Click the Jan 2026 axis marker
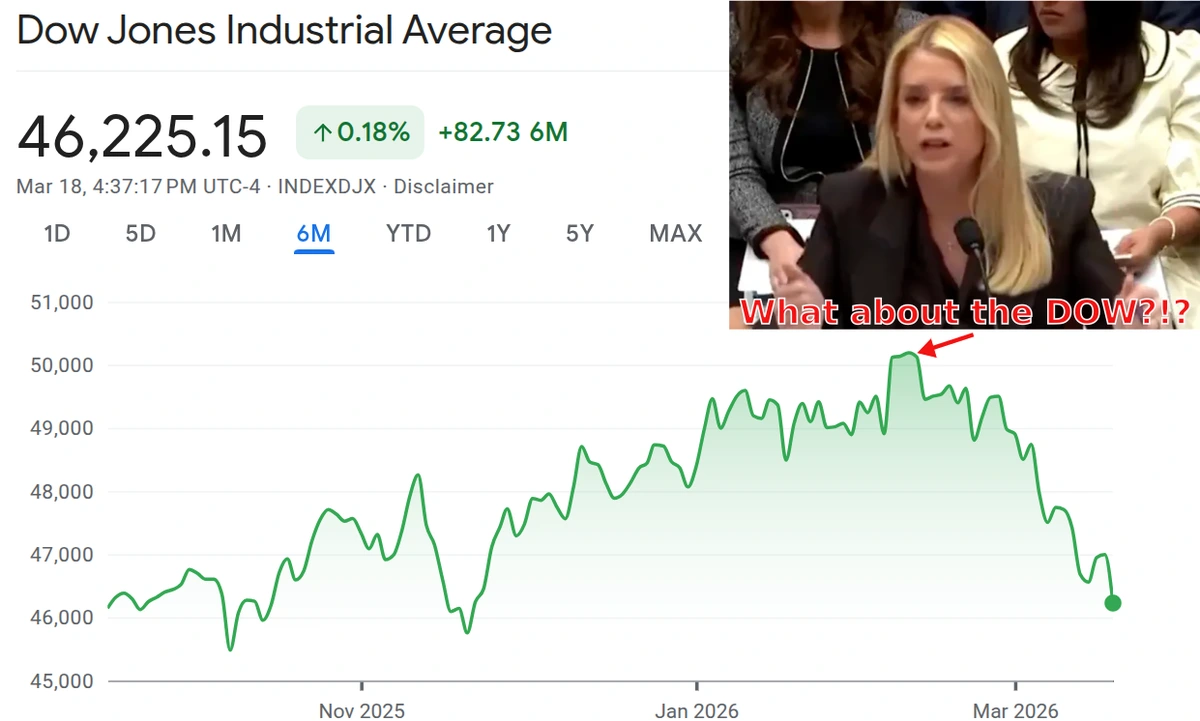 [x=696, y=711]
